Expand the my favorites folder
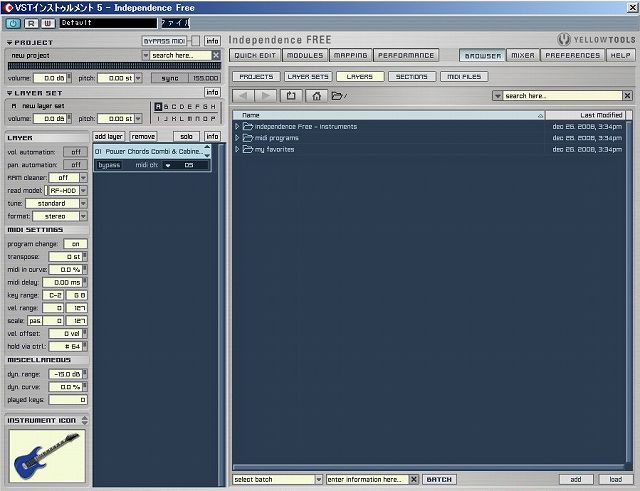 237,149
